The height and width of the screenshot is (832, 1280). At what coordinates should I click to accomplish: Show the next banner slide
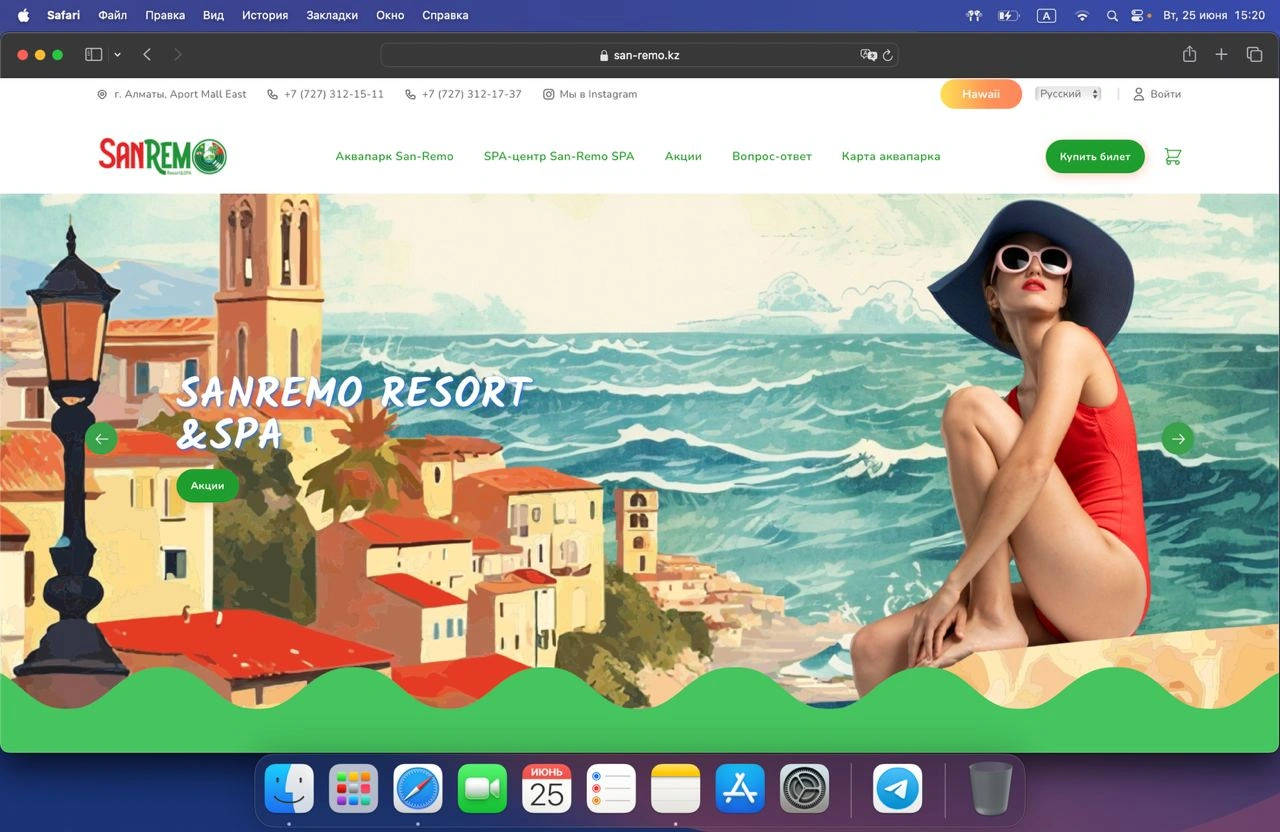coord(1178,438)
